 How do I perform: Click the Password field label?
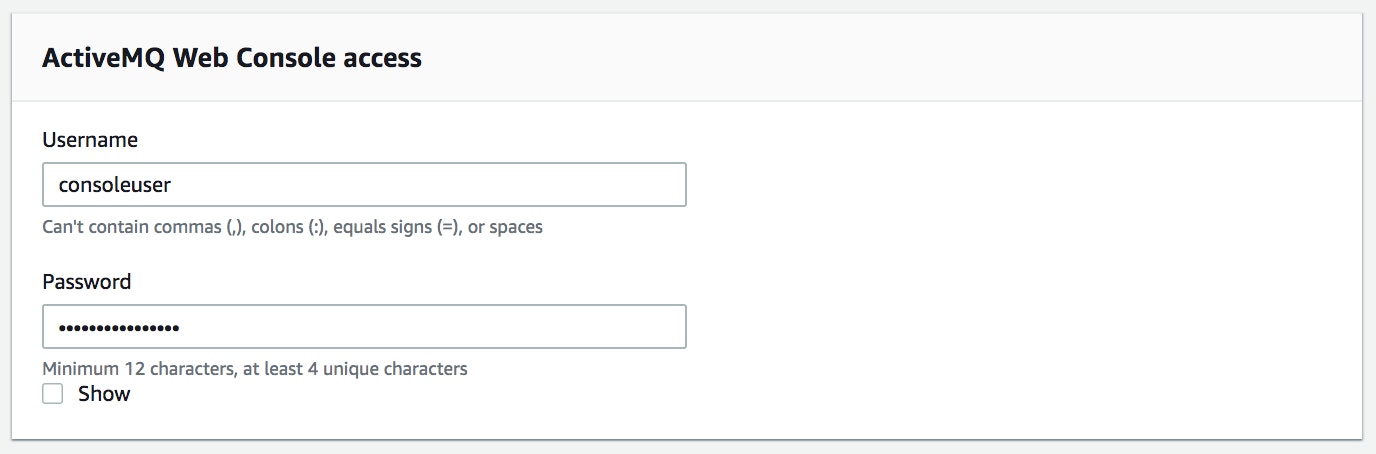(87, 282)
